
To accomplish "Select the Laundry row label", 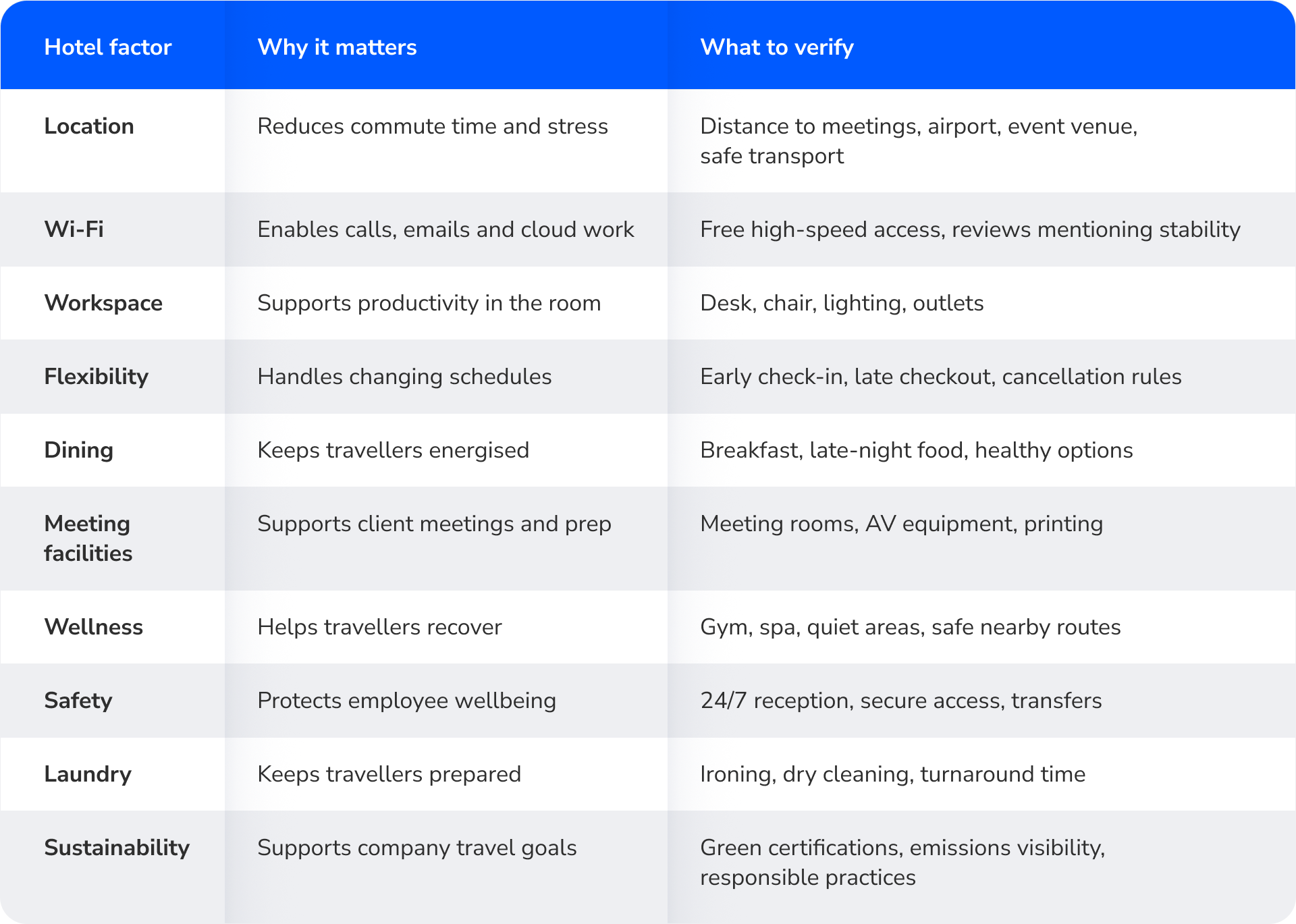I will point(88,774).
